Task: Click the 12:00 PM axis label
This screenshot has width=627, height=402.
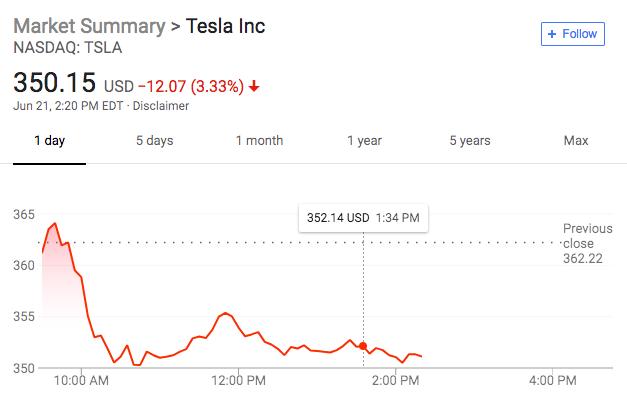Action: pyautogui.click(x=240, y=381)
